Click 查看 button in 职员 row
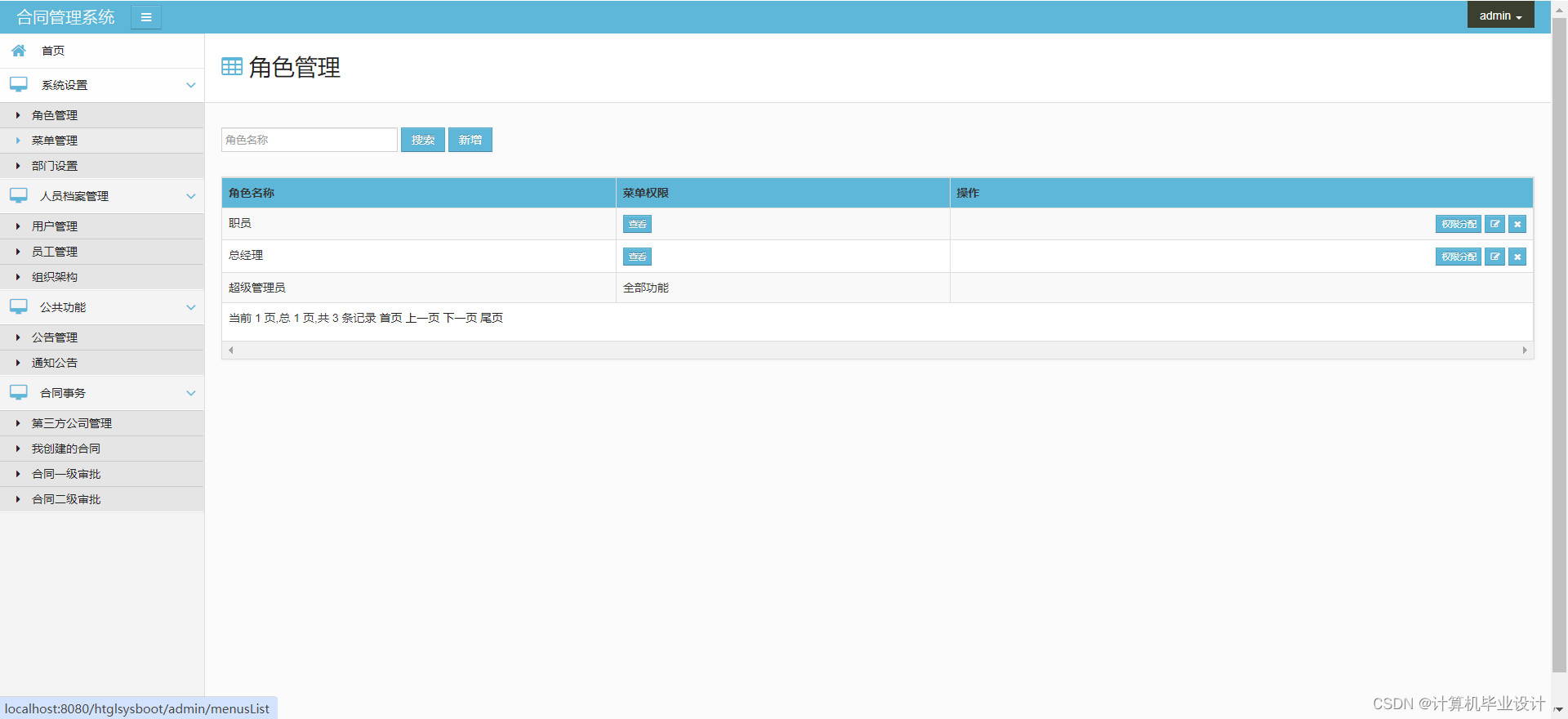 pyautogui.click(x=637, y=224)
